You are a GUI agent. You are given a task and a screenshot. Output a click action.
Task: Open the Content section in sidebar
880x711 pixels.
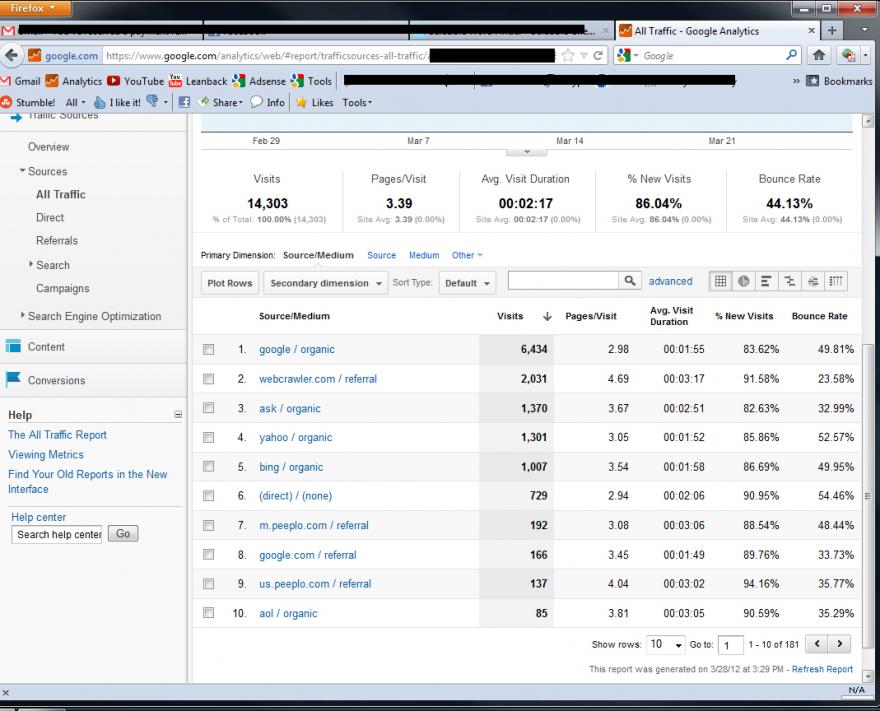tap(46, 347)
